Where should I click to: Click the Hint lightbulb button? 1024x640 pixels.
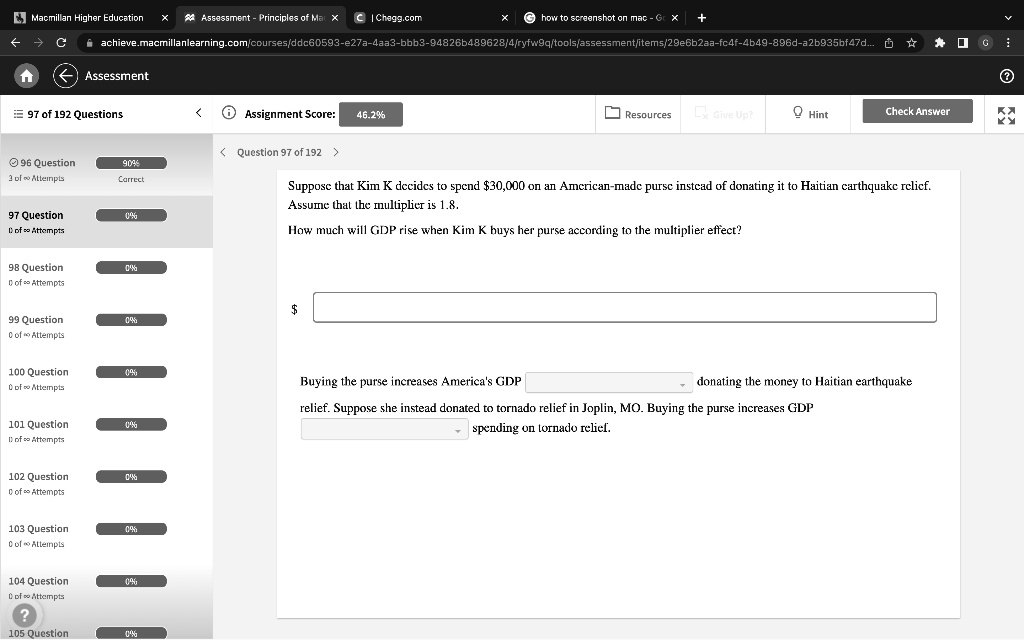point(810,114)
